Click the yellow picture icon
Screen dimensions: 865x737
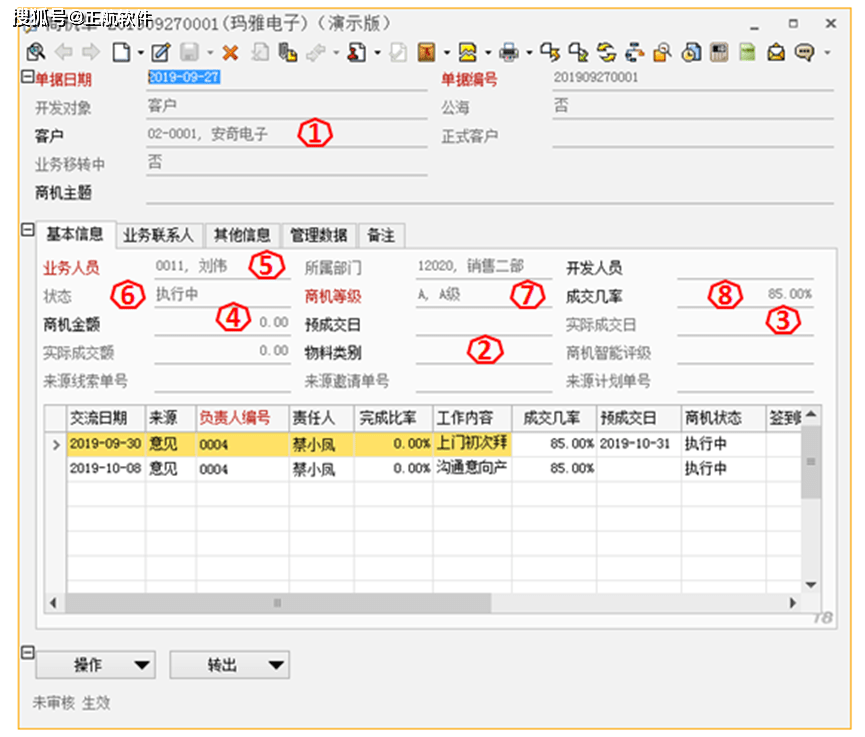(467, 52)
